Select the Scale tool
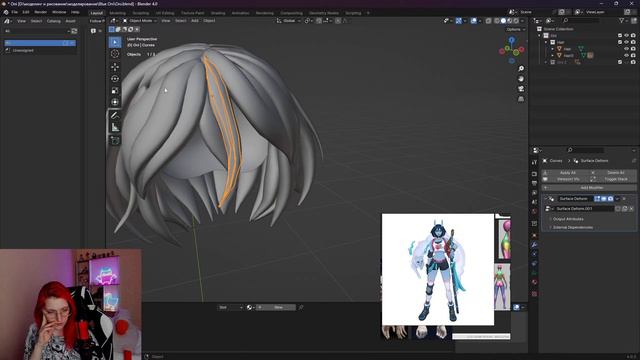 coord(115,90)
